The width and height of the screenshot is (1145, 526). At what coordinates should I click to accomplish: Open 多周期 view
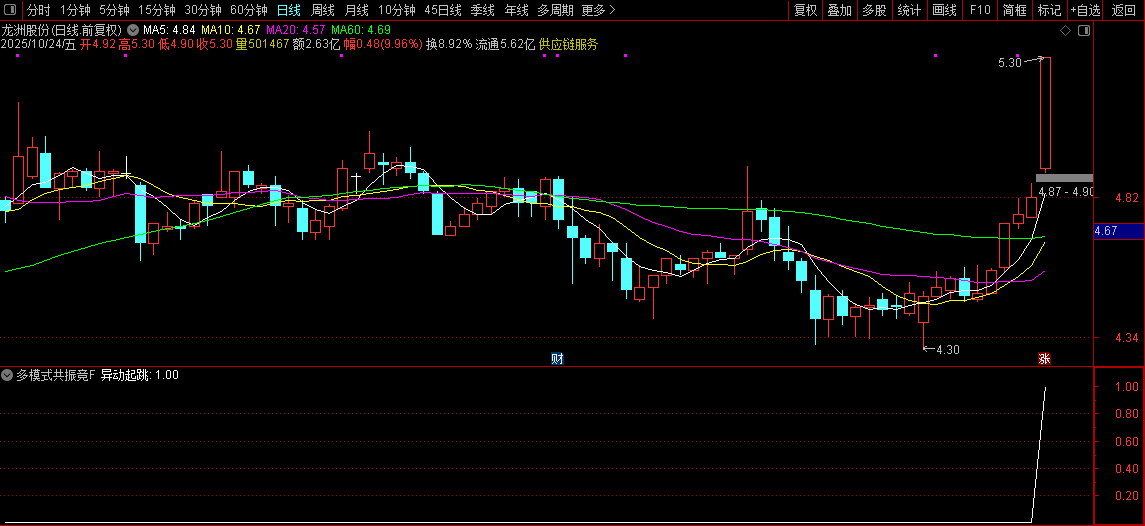(x=555, y=10)
